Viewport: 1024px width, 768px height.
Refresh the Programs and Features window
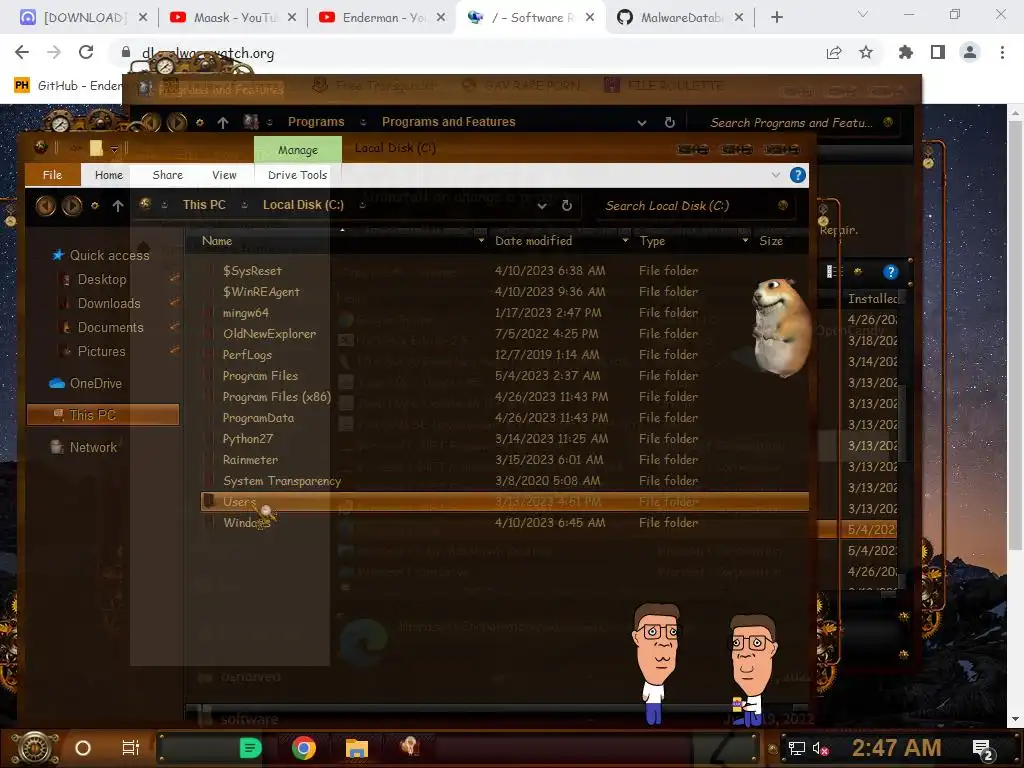pos(669,122)
